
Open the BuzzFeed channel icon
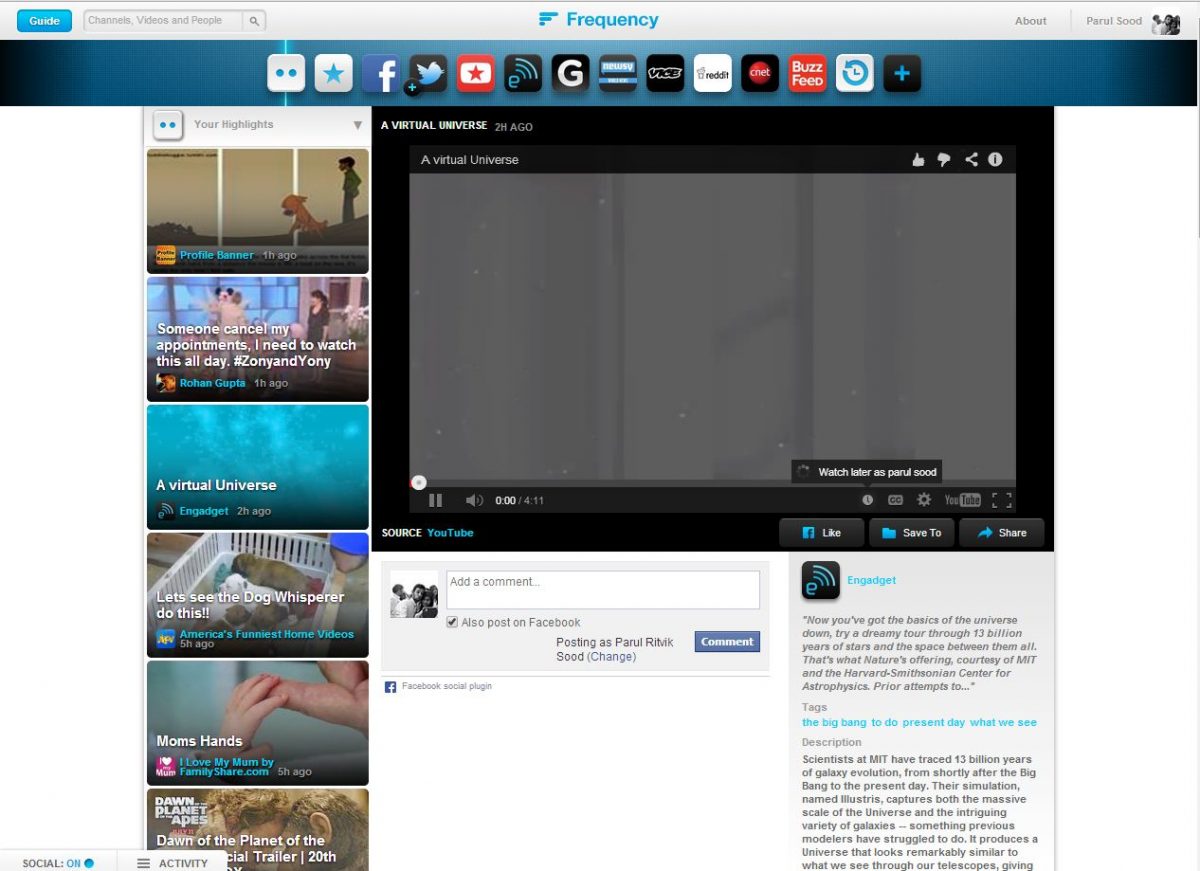[x=807, y=73]
